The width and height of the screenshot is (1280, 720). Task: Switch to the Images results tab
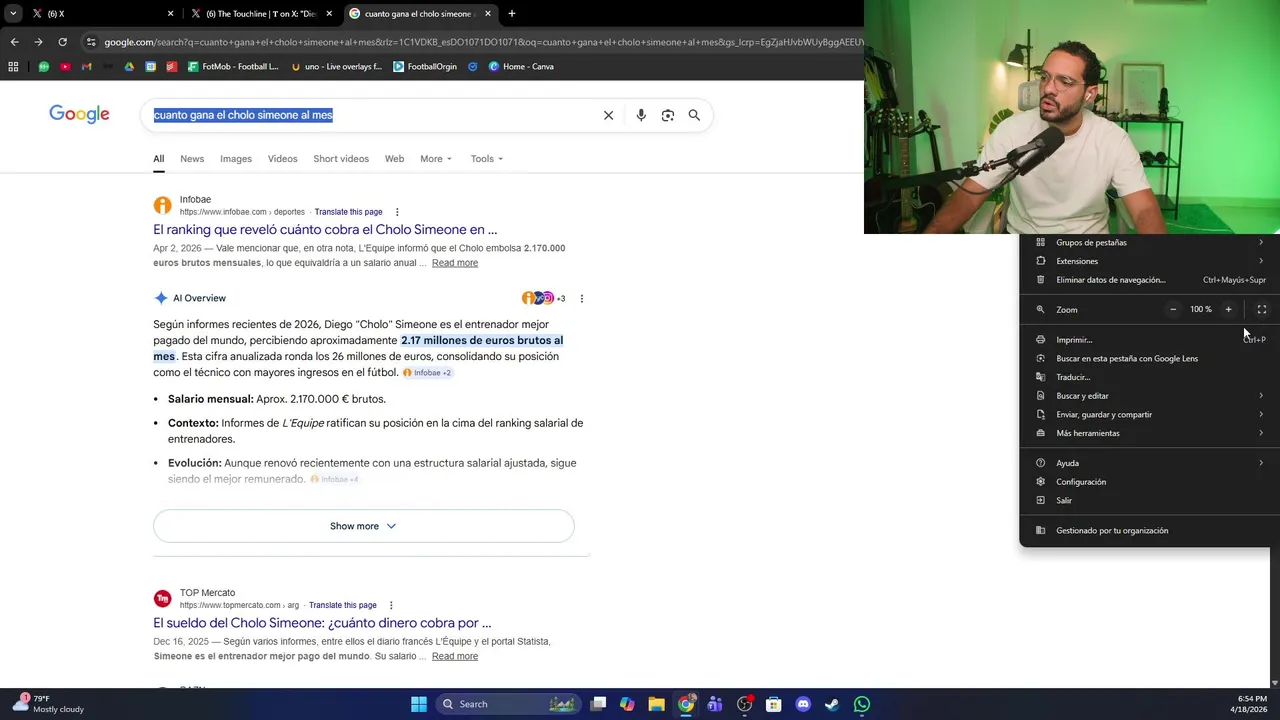[236, 159]
